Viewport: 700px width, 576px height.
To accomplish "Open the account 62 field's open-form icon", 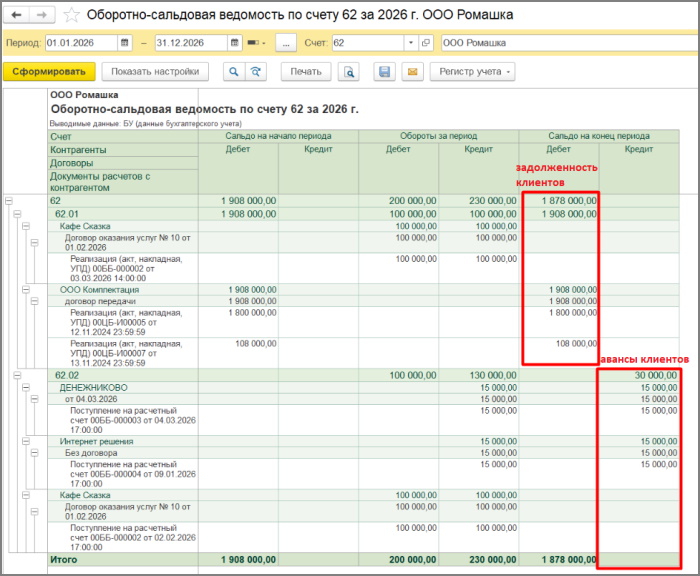I will 426,44.
